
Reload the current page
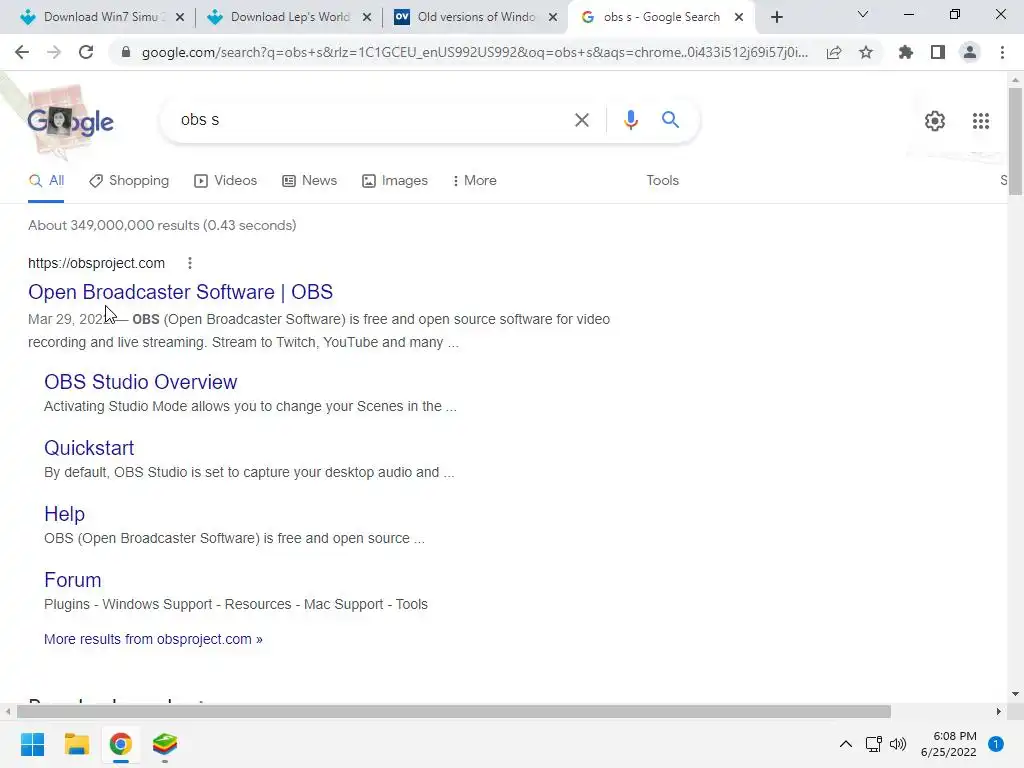click(x=86, y=52)
